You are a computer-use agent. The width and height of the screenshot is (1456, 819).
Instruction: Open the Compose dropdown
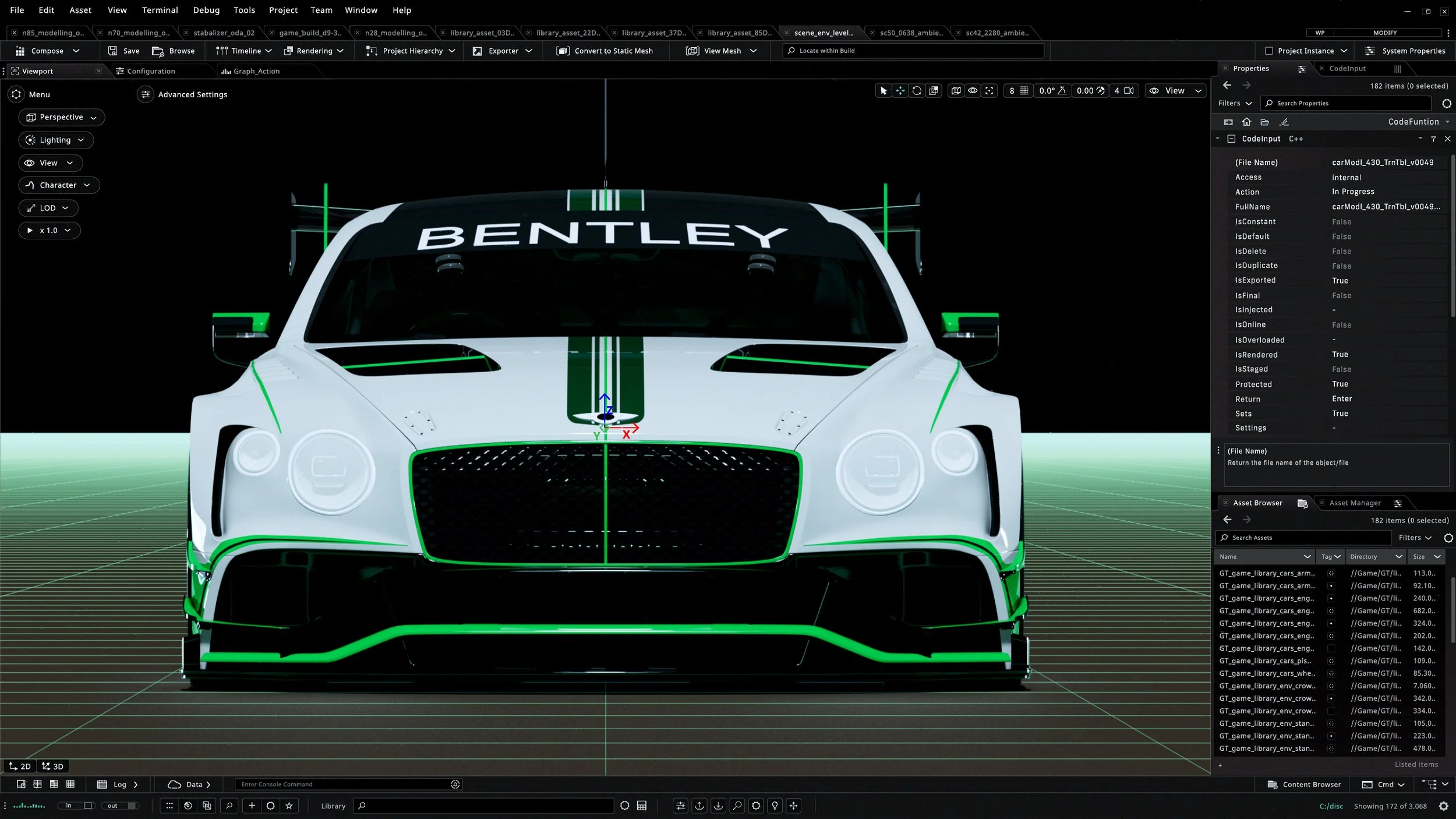(x=47, y=51)
